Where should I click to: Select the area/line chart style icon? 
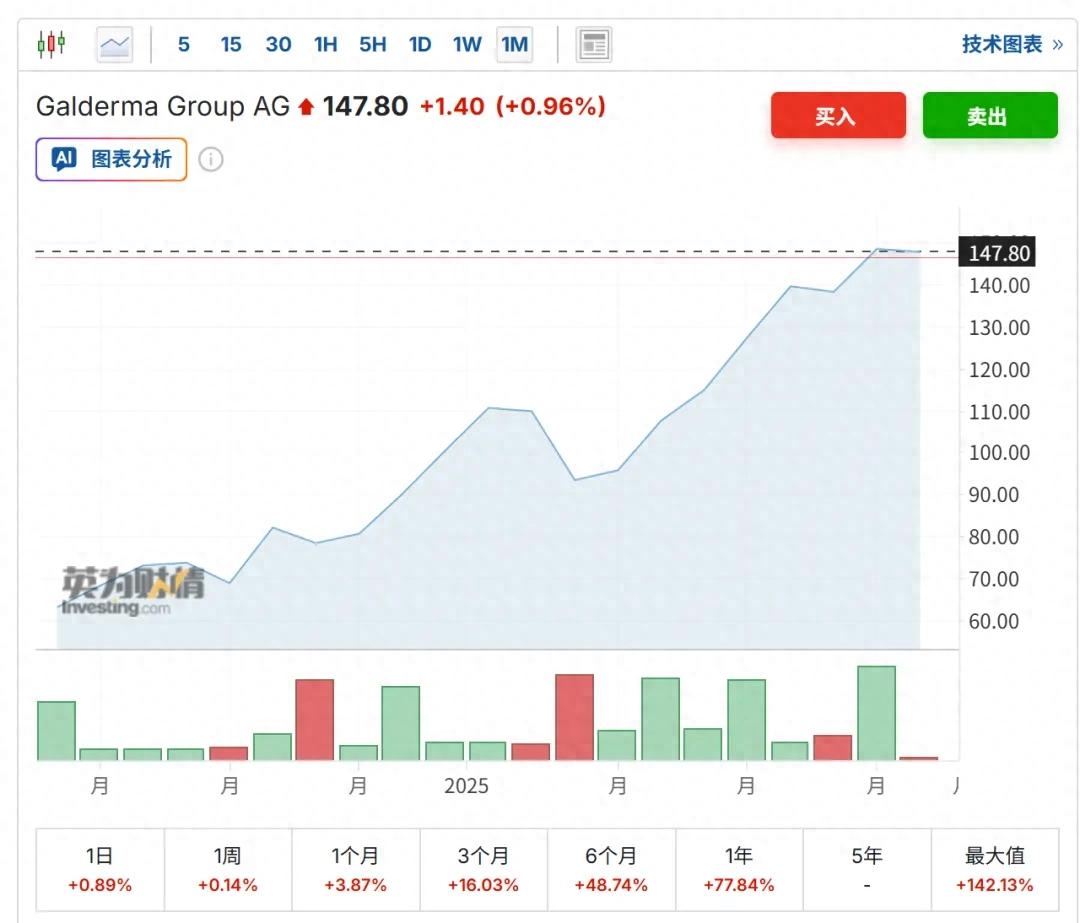[113, 43]
